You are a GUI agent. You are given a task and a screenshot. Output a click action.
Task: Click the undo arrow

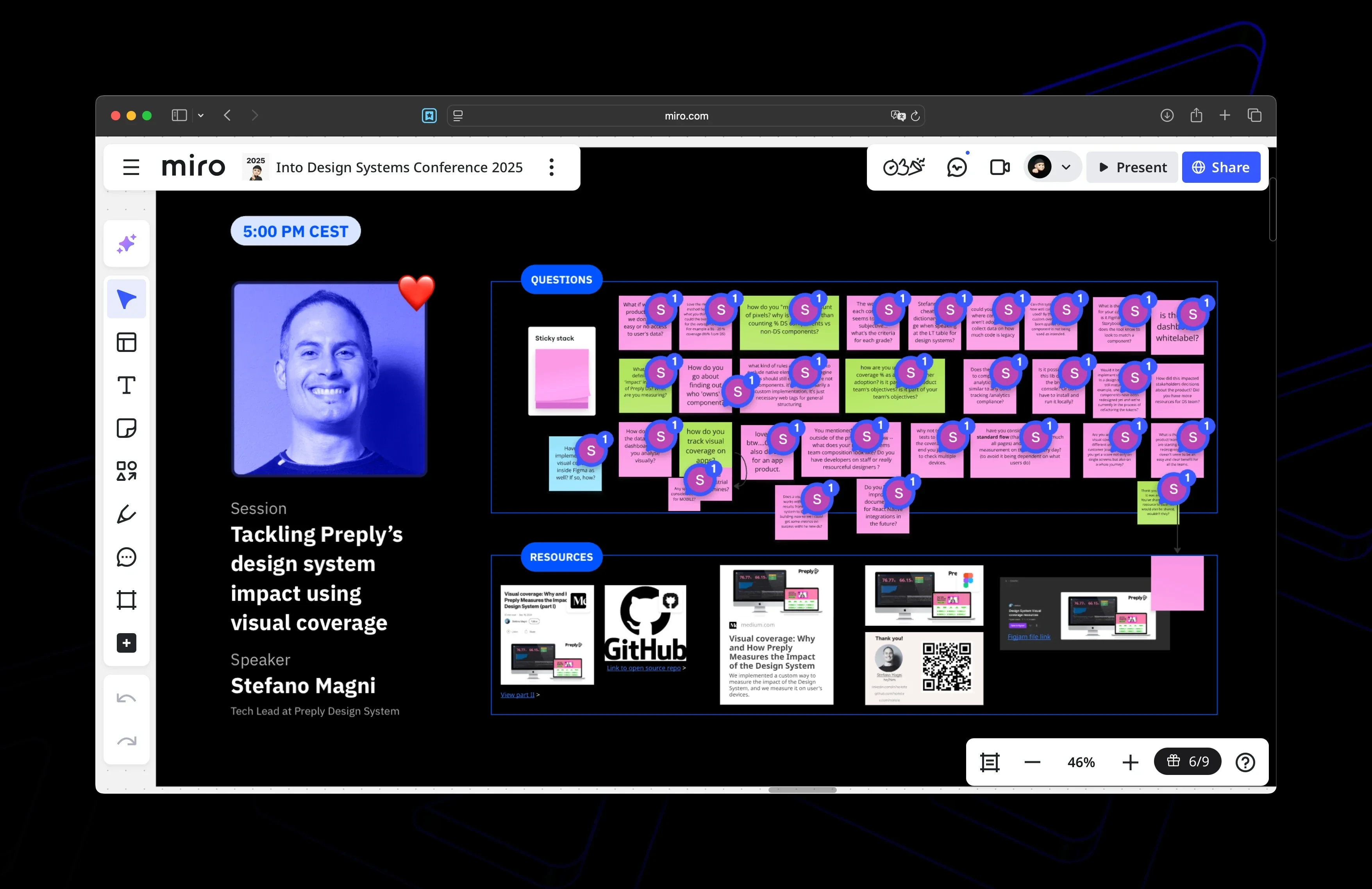[x=126, y=698]
